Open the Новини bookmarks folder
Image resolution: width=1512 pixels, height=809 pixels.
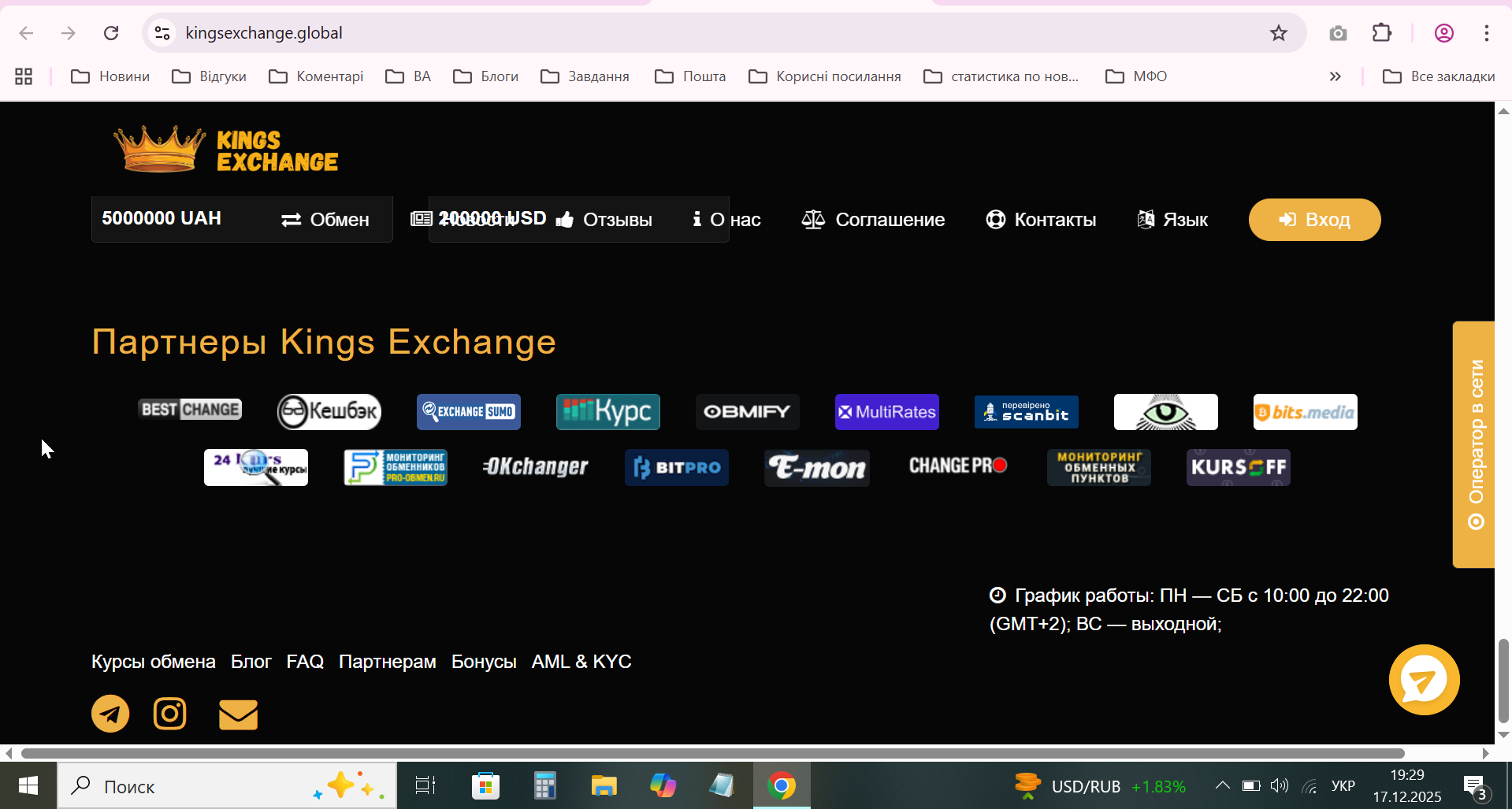tap(110, 76)
